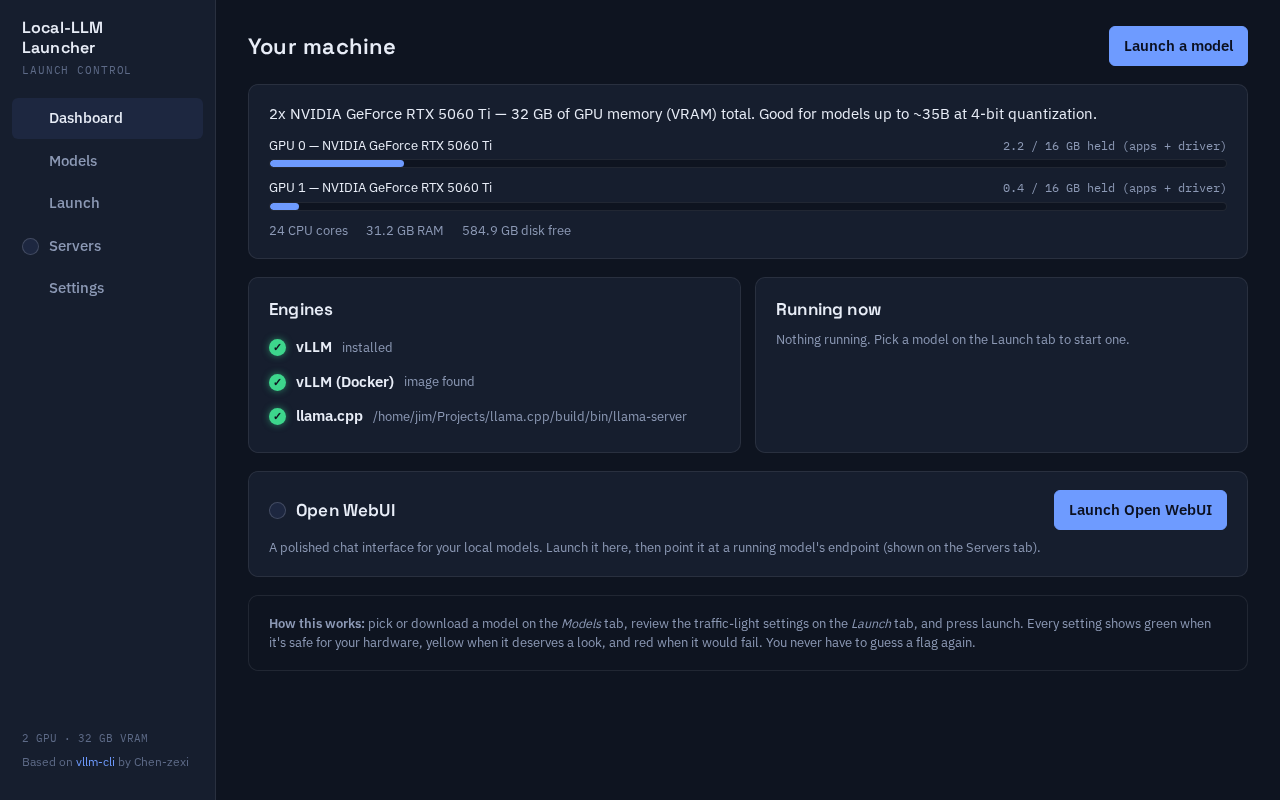Click the '584.9 GB disk free' stat

(516, 231)
